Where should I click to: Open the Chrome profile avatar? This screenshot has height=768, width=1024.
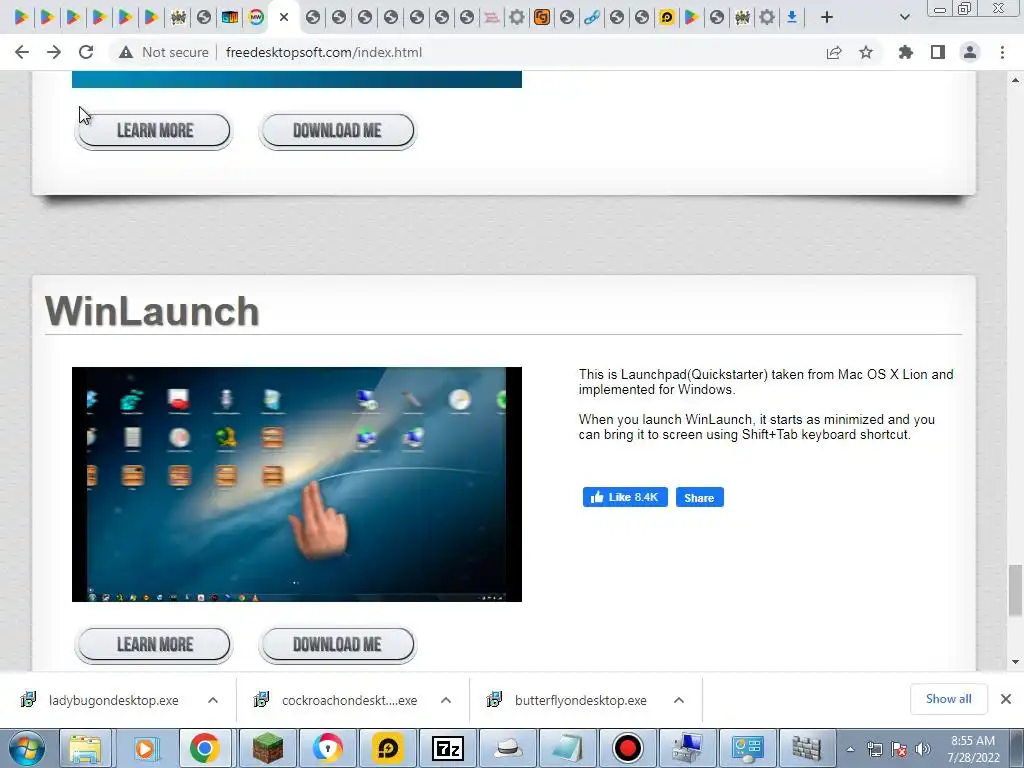point(970,52)
